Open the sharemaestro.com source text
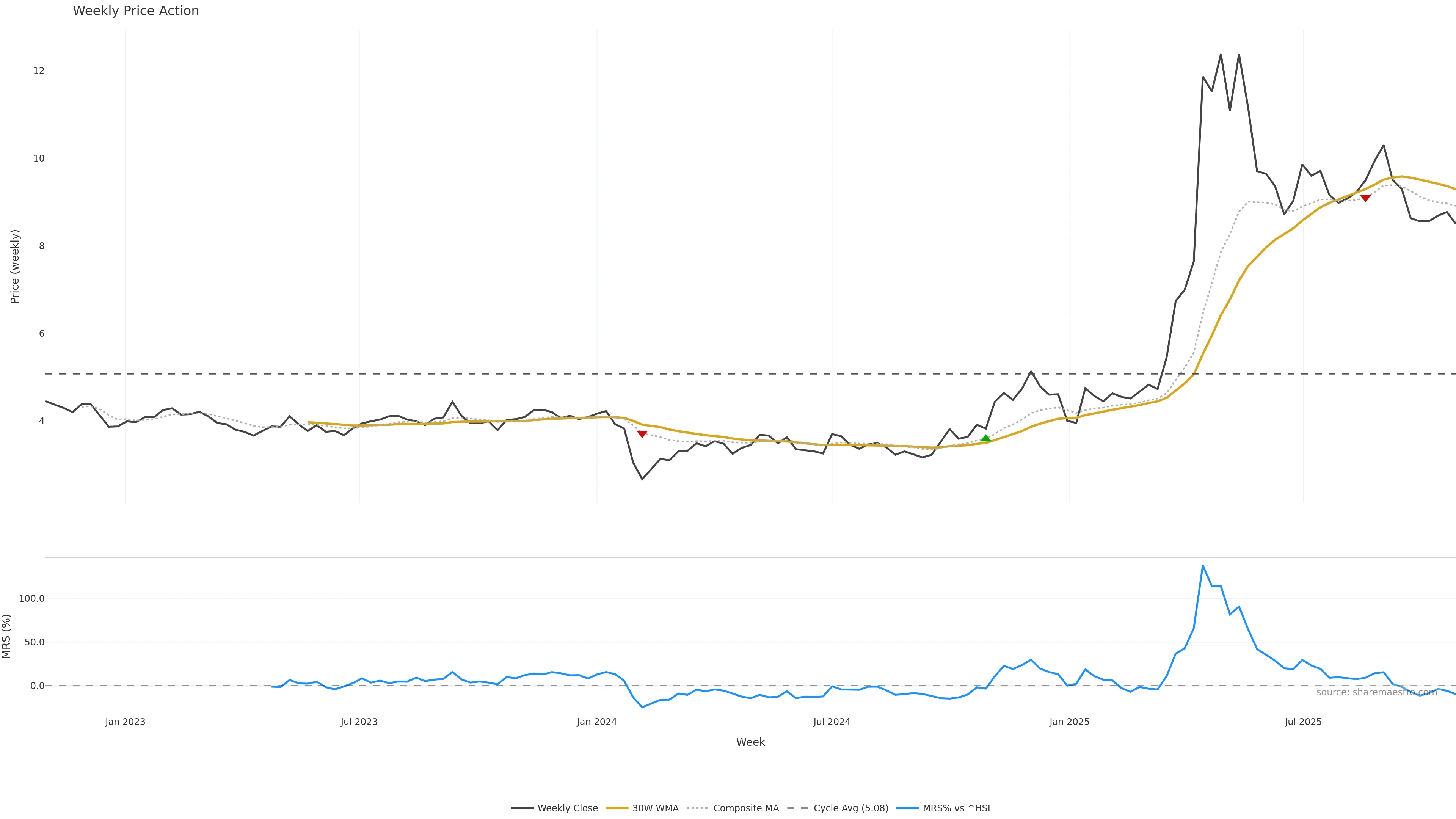The image size is (1456, 819). (x=1376, y=692)
